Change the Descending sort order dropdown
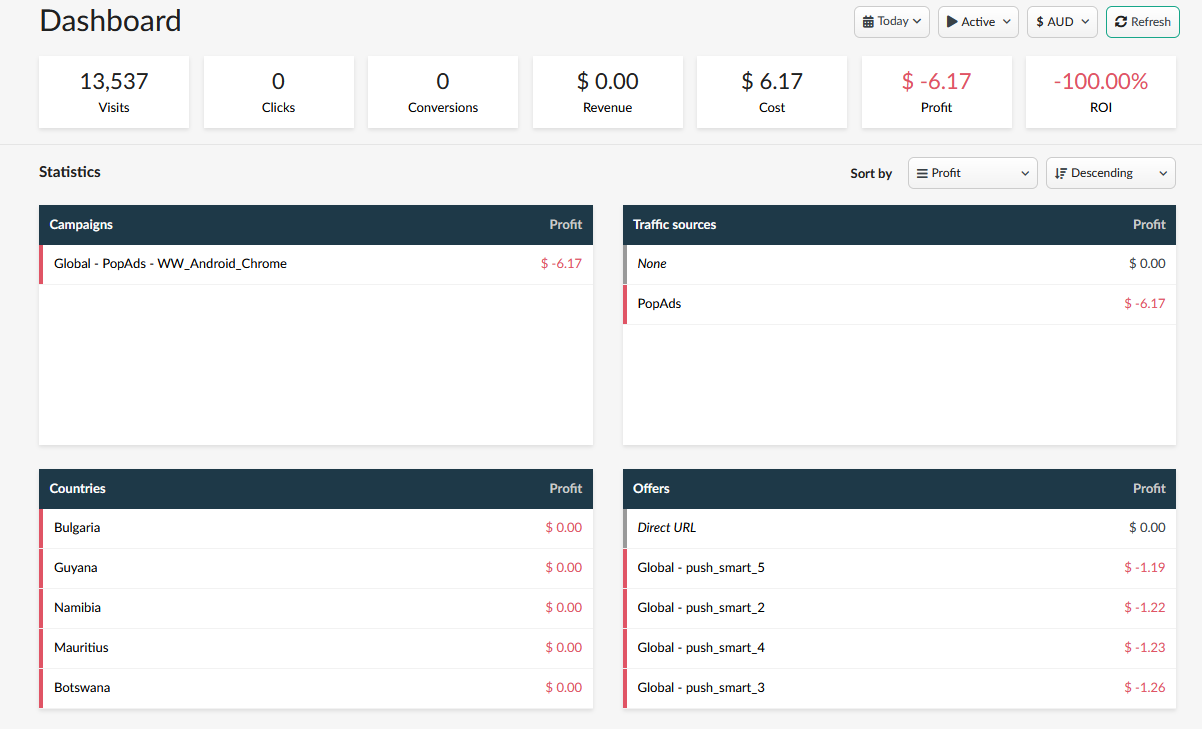 1111,173
